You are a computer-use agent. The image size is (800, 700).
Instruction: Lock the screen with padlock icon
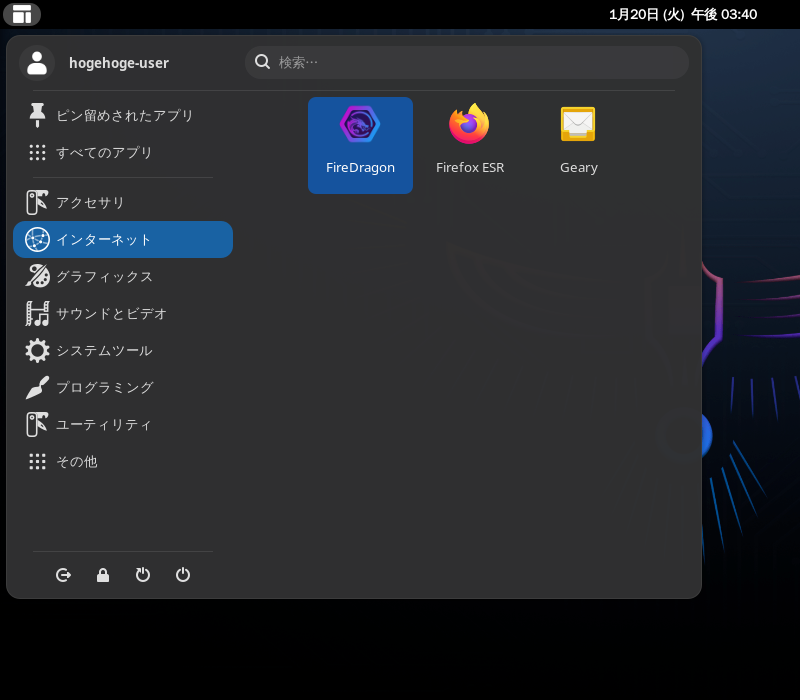[x=103, y=575]
